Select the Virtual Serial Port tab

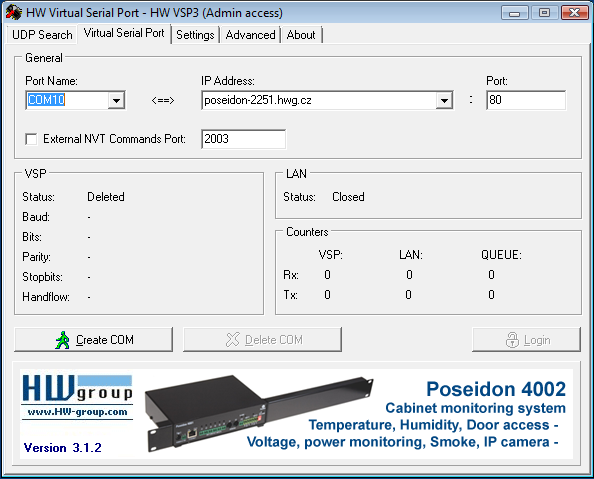(x=124, y=33)
